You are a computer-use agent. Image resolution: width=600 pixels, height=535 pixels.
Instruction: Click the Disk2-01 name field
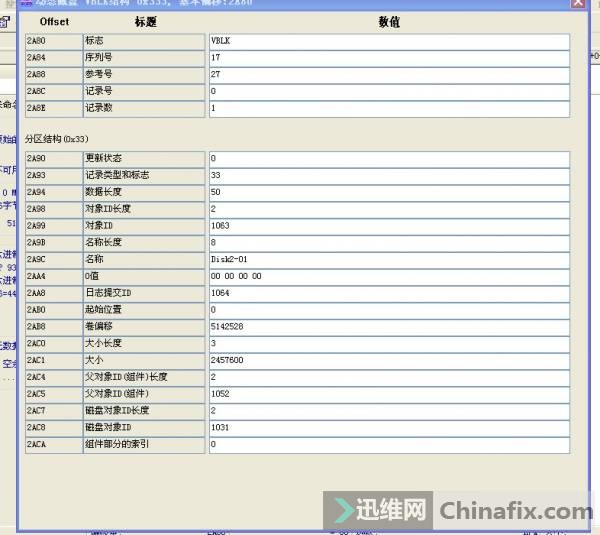[x=390, y=260]
